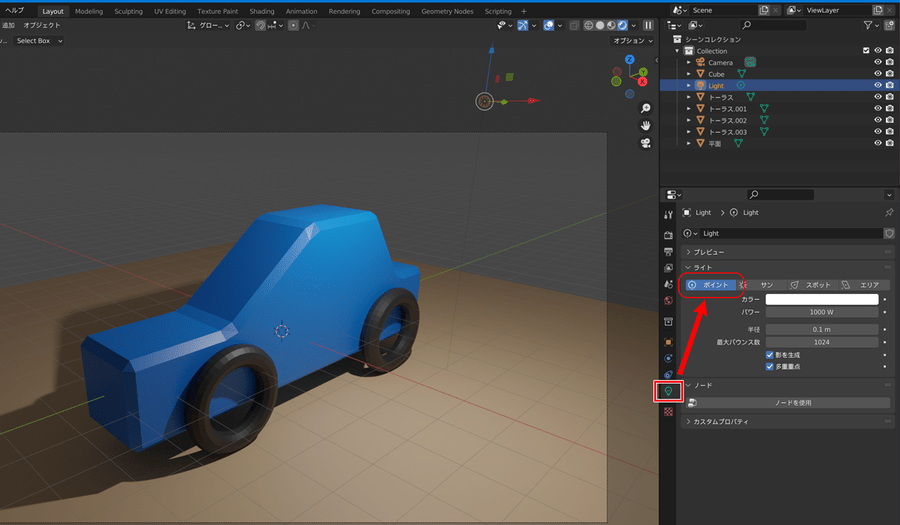
Task: Expand the カスタムプロパティ panel
Action: point(720,422)
